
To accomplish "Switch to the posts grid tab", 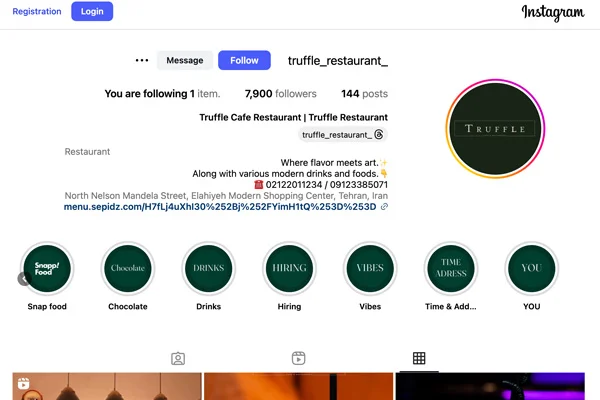I will (x=419, y=358).
